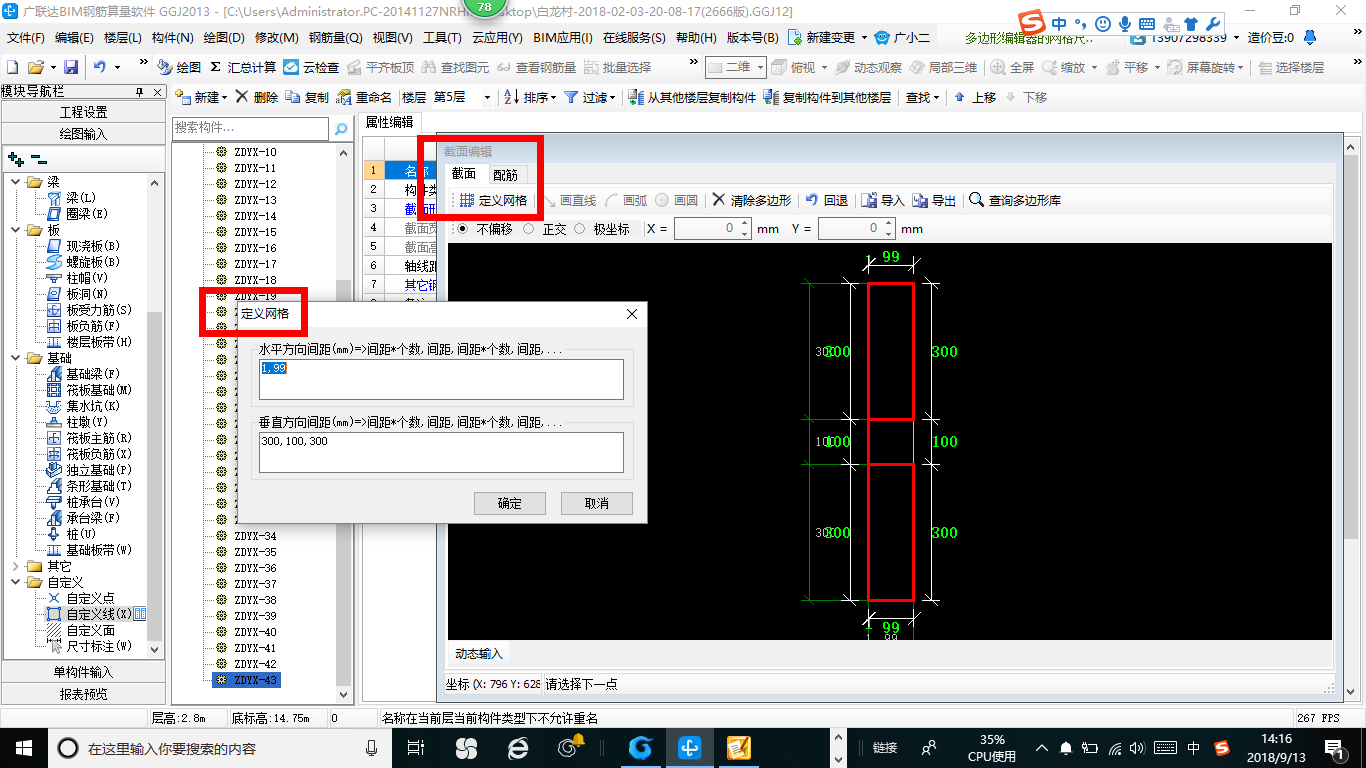The width and height of the screenshot is (1366, 768).
Task: Click 确定 in the 定义网格 dialog
Action: 510,503
